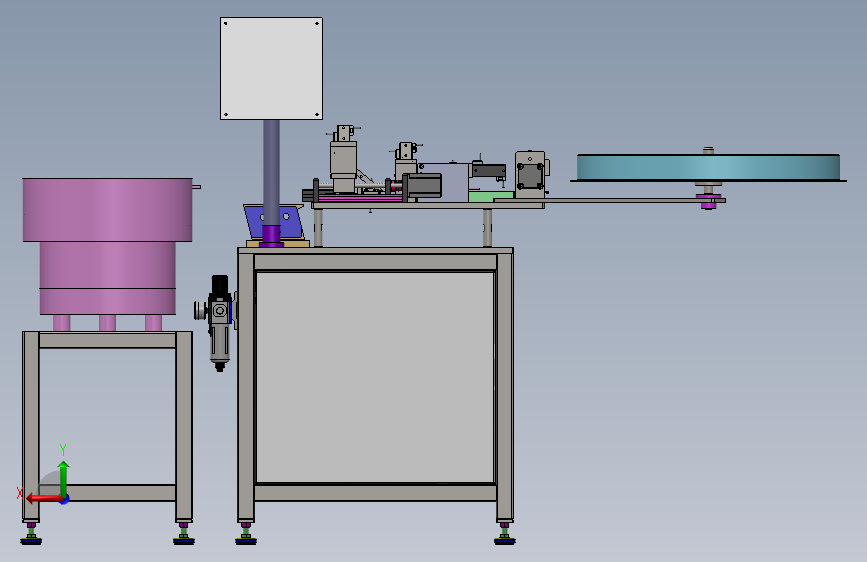The width and height of the screenshot is (867, 562).
Task: Pick the magenta linear slide rail under the cylinders
Action: click(359, 197)
